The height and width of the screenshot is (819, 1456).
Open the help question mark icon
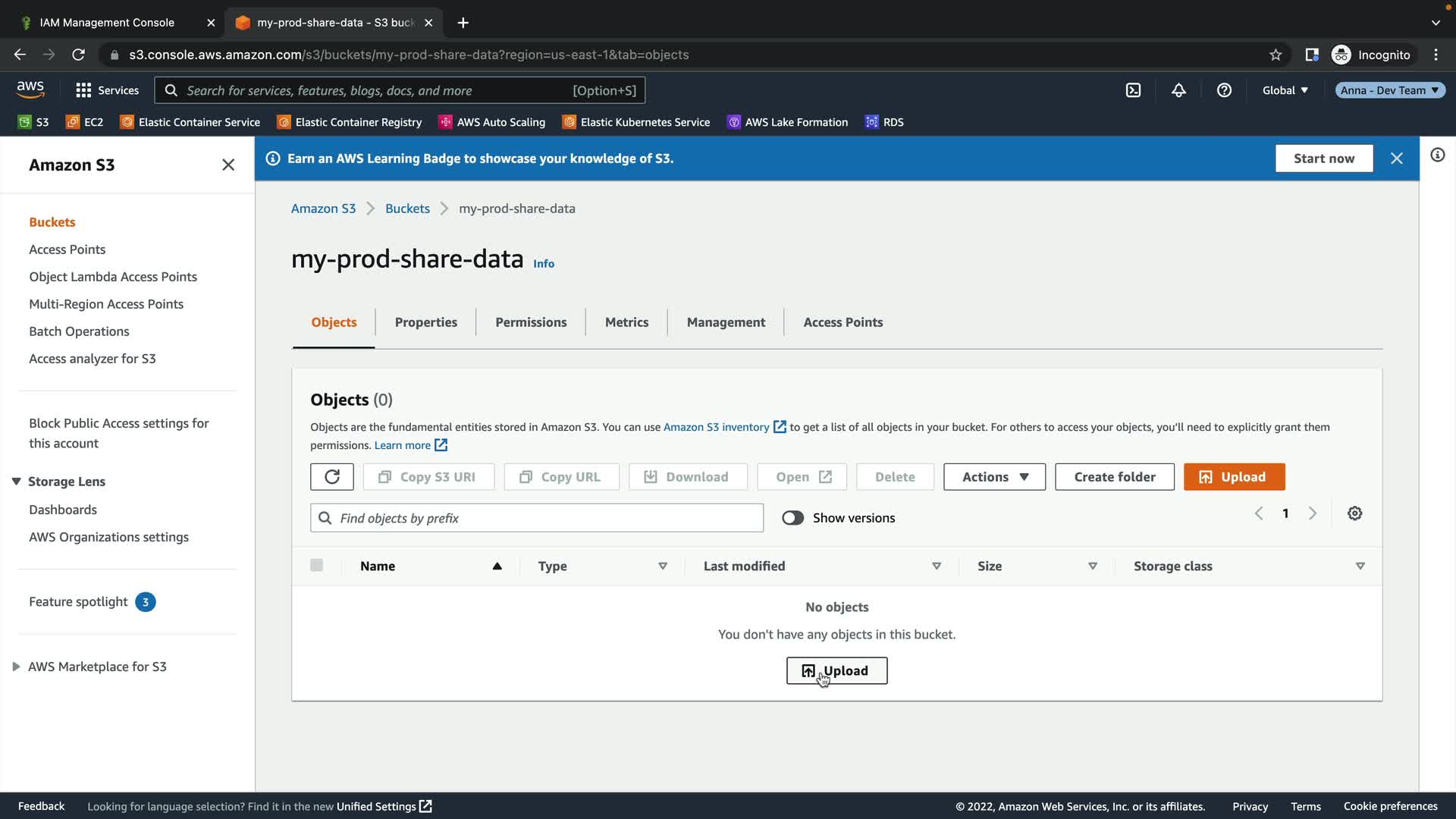1224,90
